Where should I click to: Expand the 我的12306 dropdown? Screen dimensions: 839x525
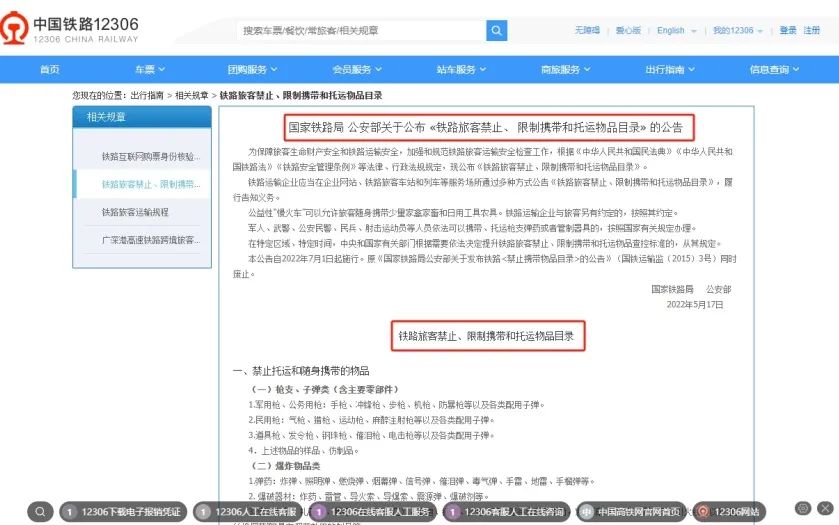[x=737, y=31]
